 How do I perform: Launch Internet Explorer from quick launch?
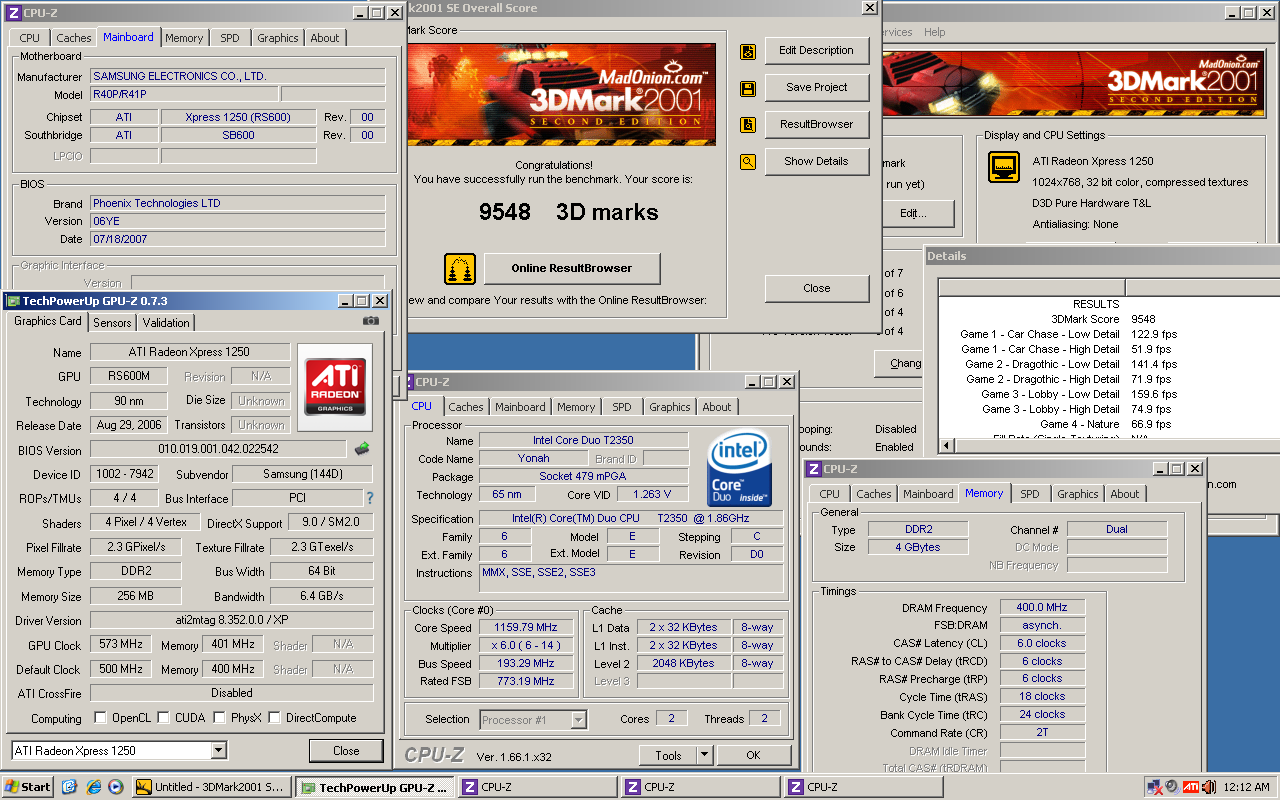point(93,787)
